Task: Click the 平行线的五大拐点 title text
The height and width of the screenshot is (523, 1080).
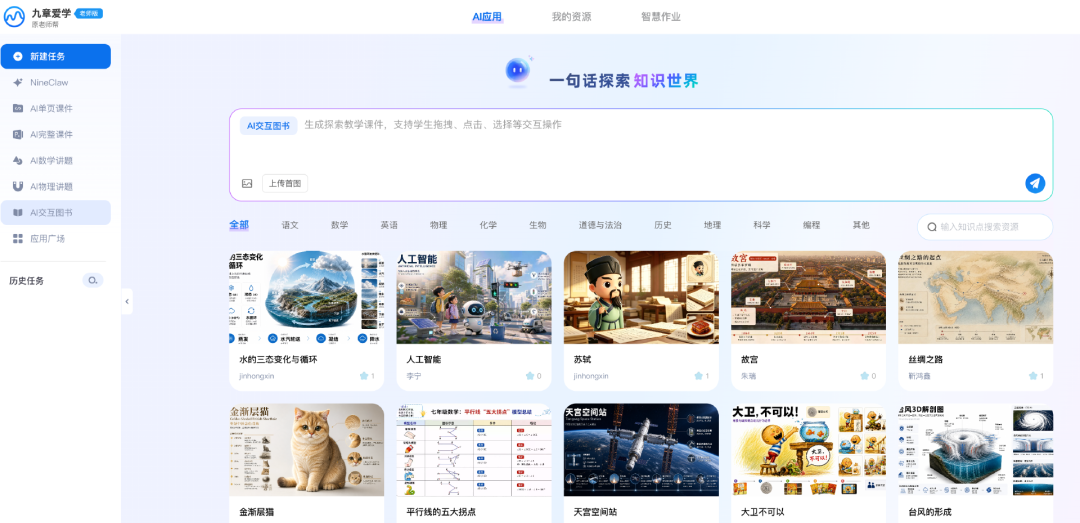Action: [x=441, y=512]
